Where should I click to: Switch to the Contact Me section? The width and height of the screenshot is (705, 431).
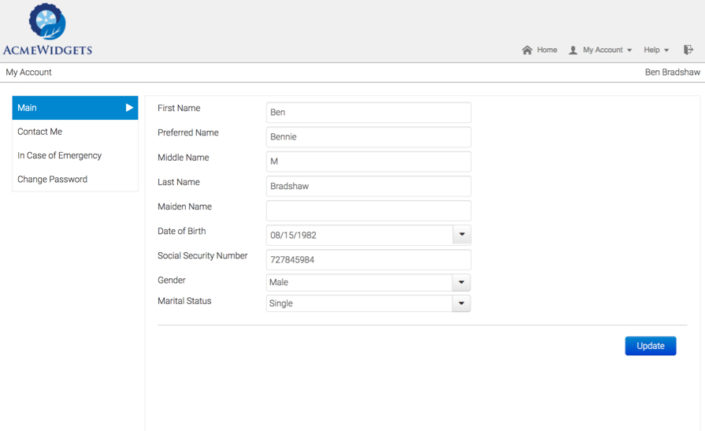(40, 132)
